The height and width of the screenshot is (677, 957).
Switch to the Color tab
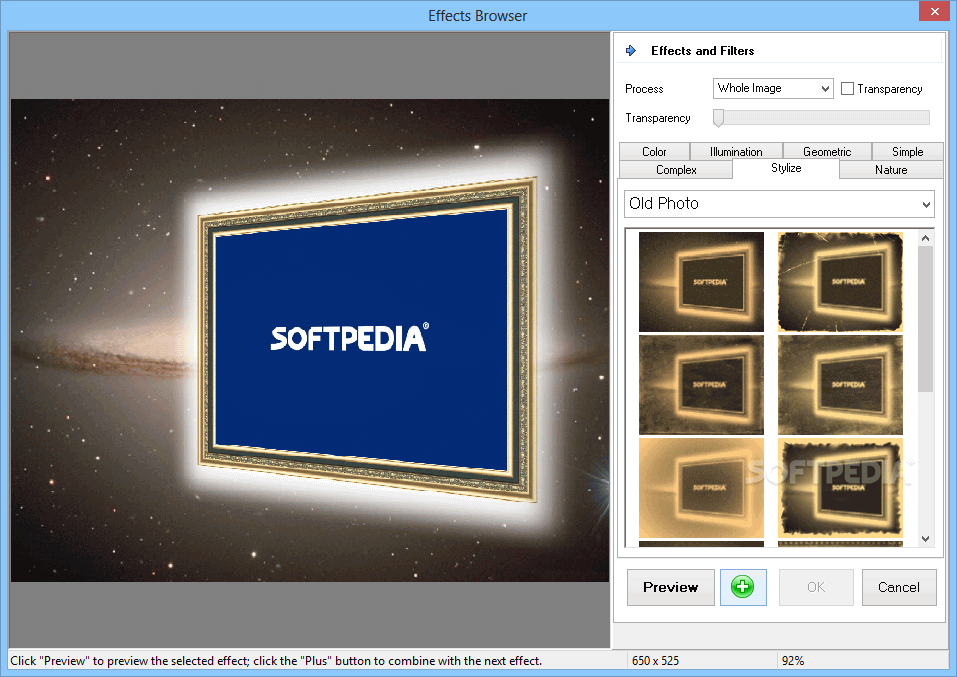(x=654, y=151)
